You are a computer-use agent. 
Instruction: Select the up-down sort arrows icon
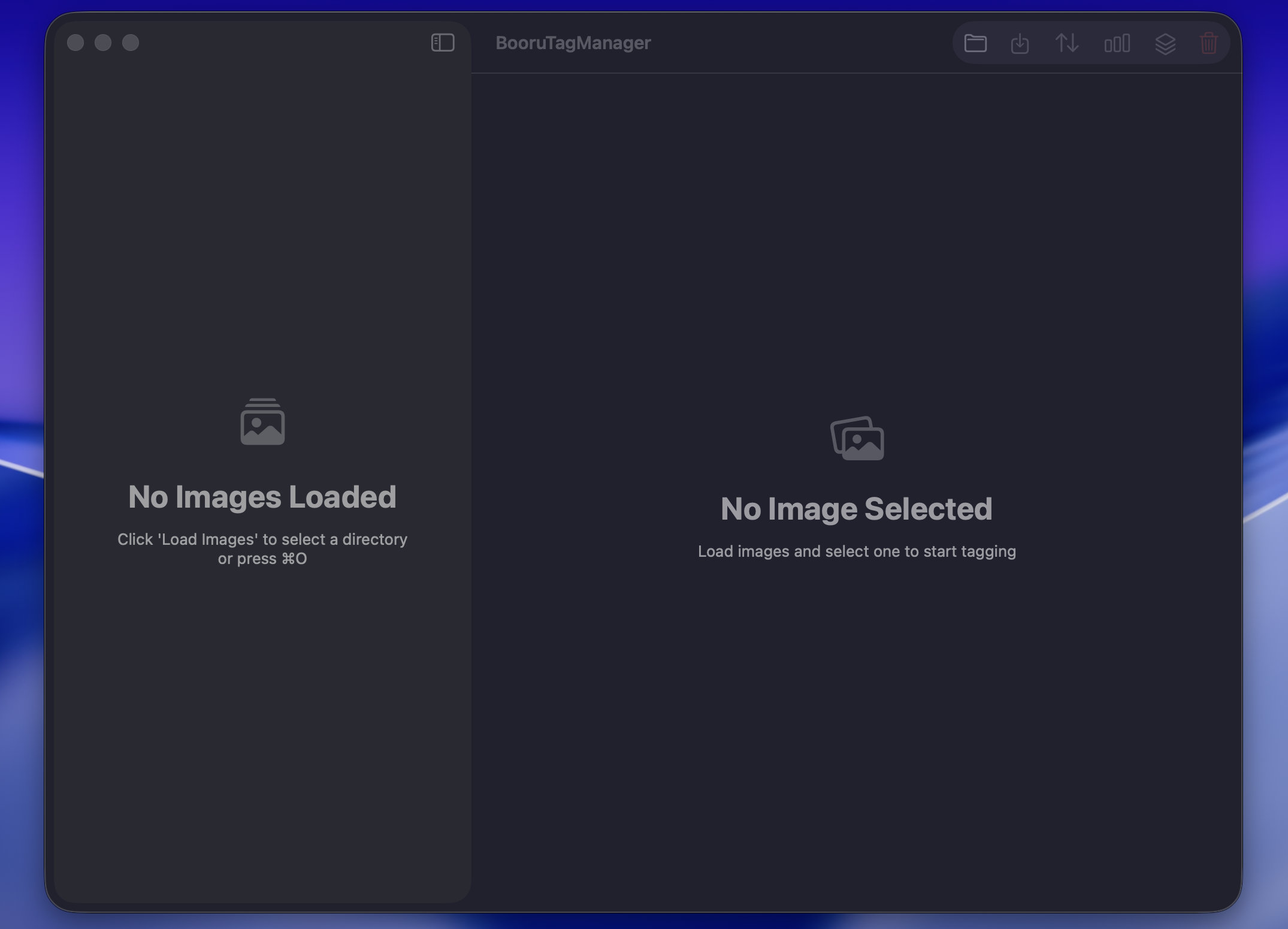click(x=1067, y=43)
